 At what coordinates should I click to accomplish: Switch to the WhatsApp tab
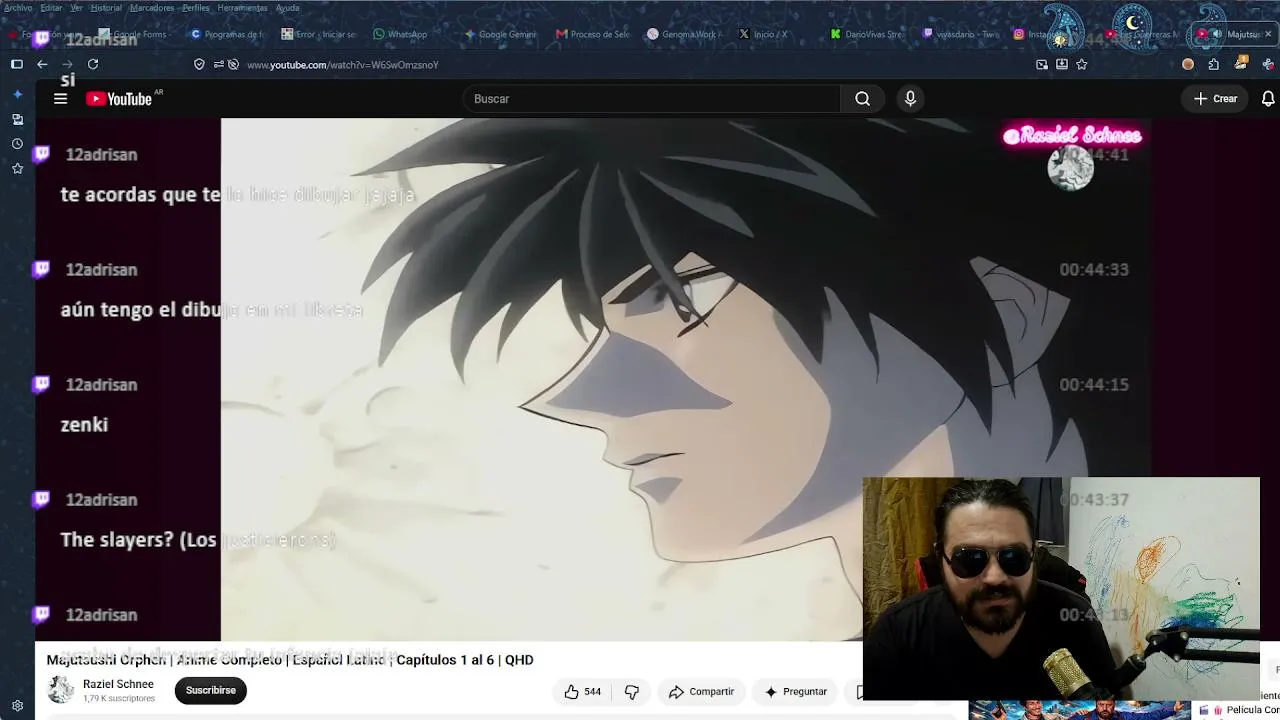point(400,34)
